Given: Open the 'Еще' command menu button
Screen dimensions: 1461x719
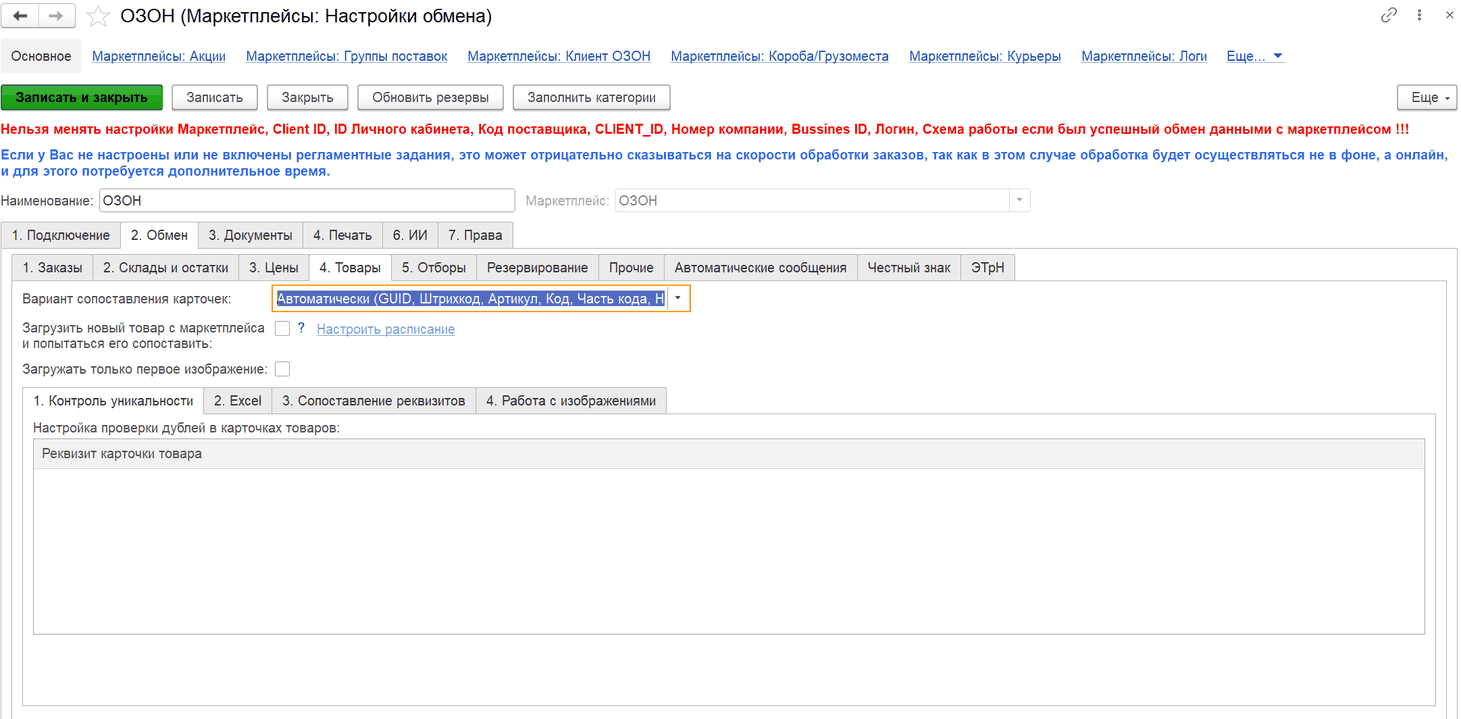Looking at the screenshot, I should [1427, 97].
